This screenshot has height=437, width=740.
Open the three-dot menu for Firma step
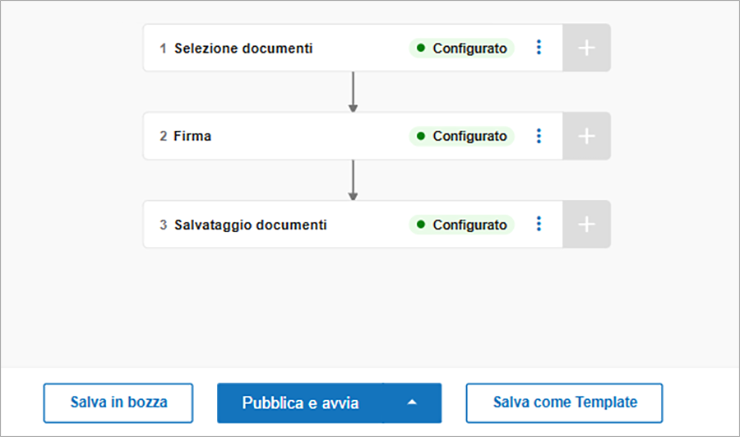pyautogui.click(x=539, y=136)
